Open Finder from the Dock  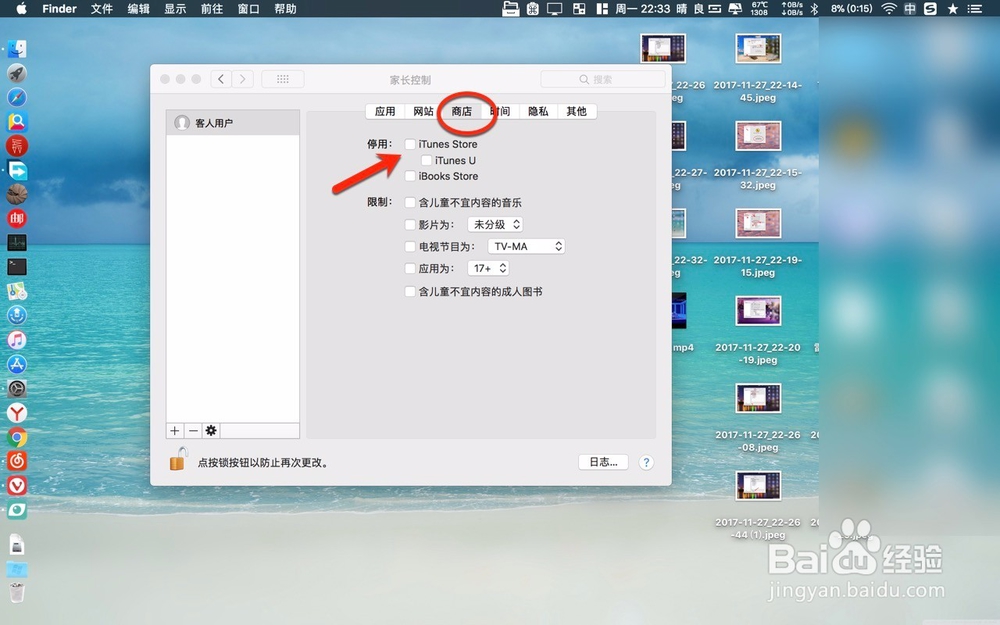point(17,49)
